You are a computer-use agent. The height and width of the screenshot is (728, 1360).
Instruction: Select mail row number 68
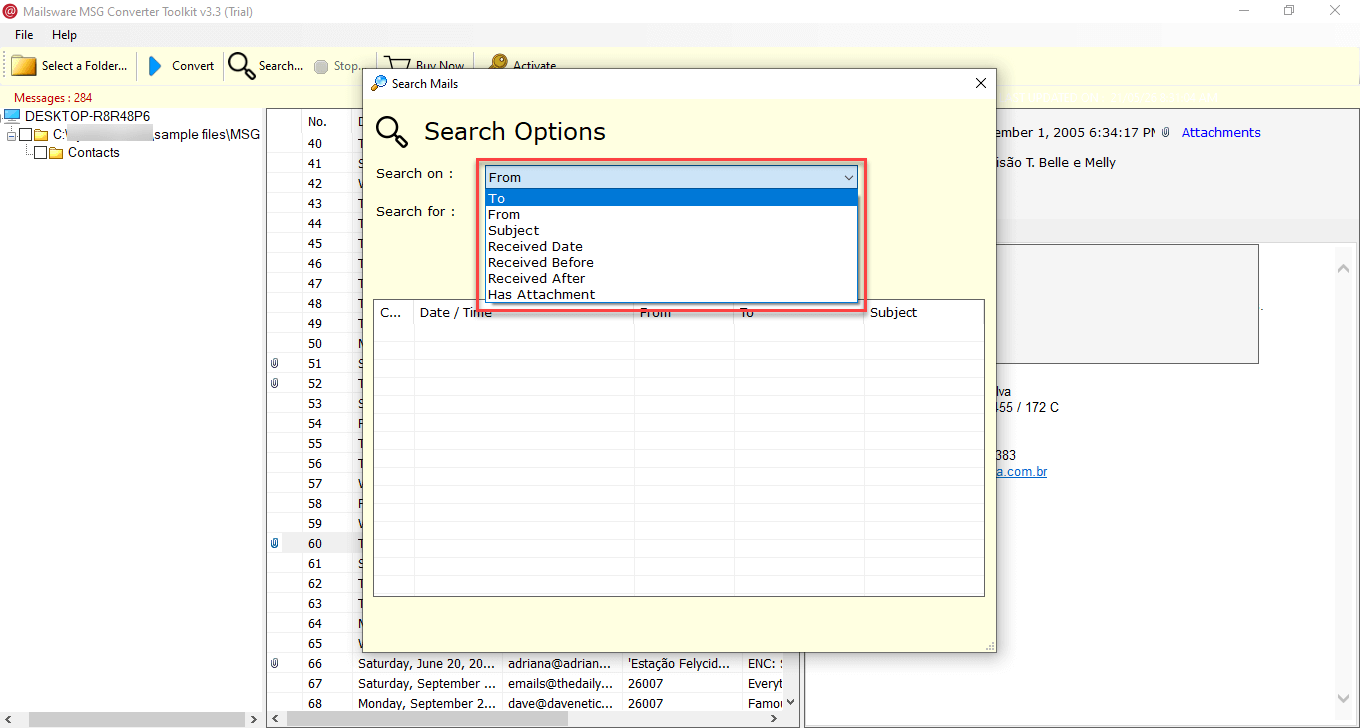[315, 703]
